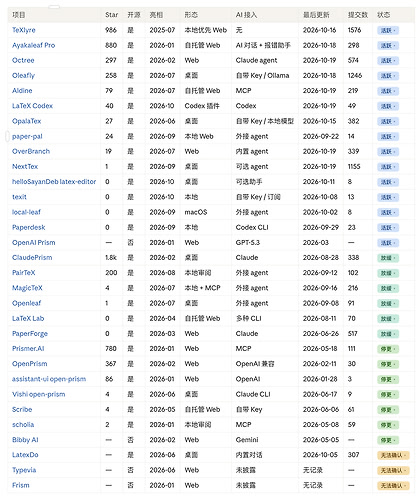Open the Frism project link

(x=20, y=485)
